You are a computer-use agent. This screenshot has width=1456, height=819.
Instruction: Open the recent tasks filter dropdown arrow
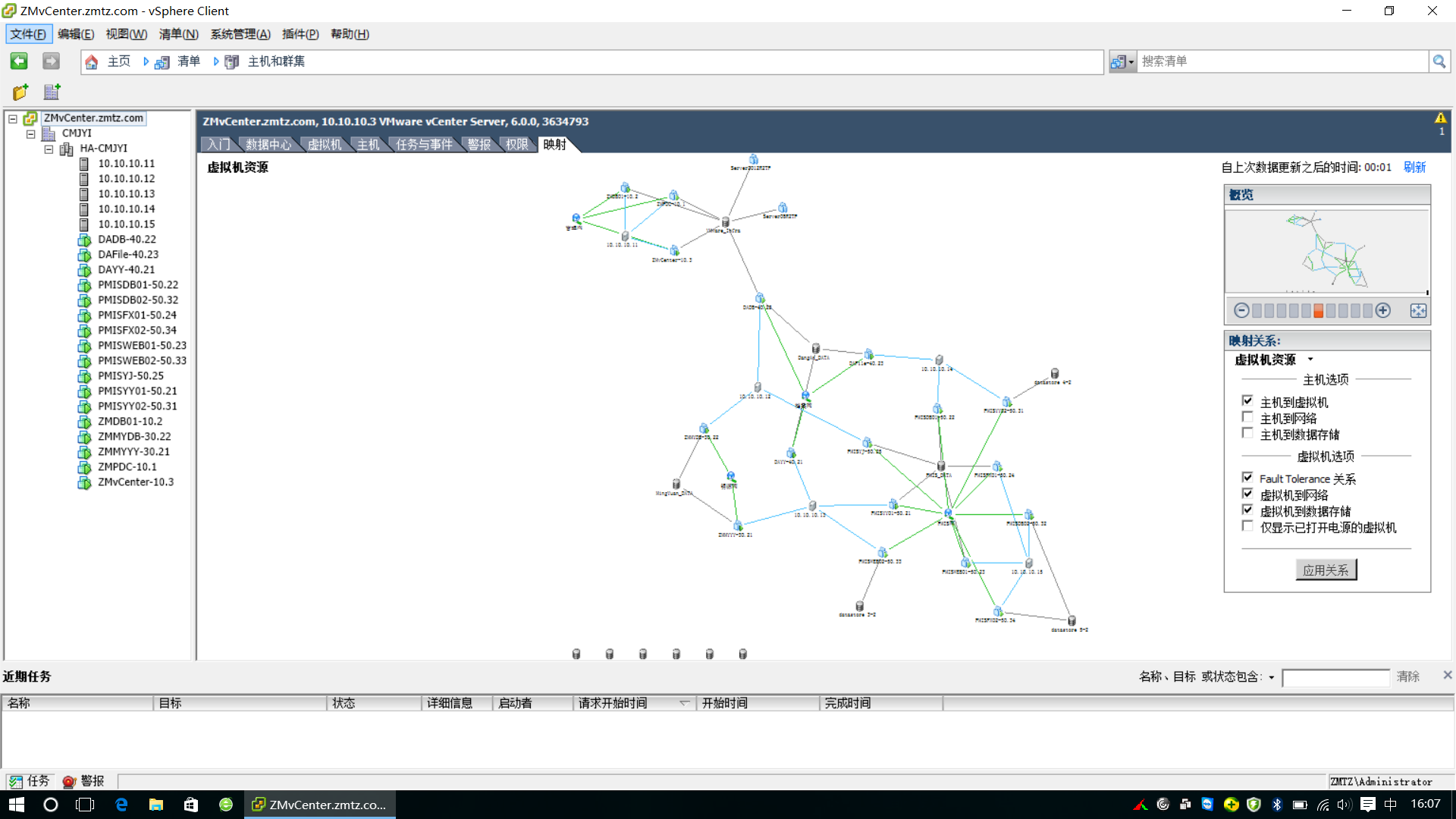pos(1272,677)
